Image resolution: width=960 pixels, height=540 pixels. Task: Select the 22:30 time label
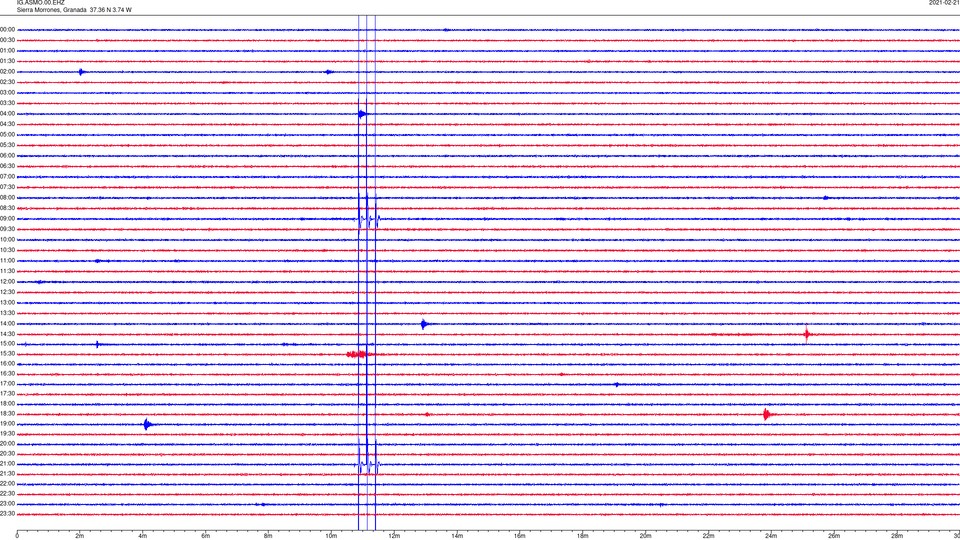[7, 493]
